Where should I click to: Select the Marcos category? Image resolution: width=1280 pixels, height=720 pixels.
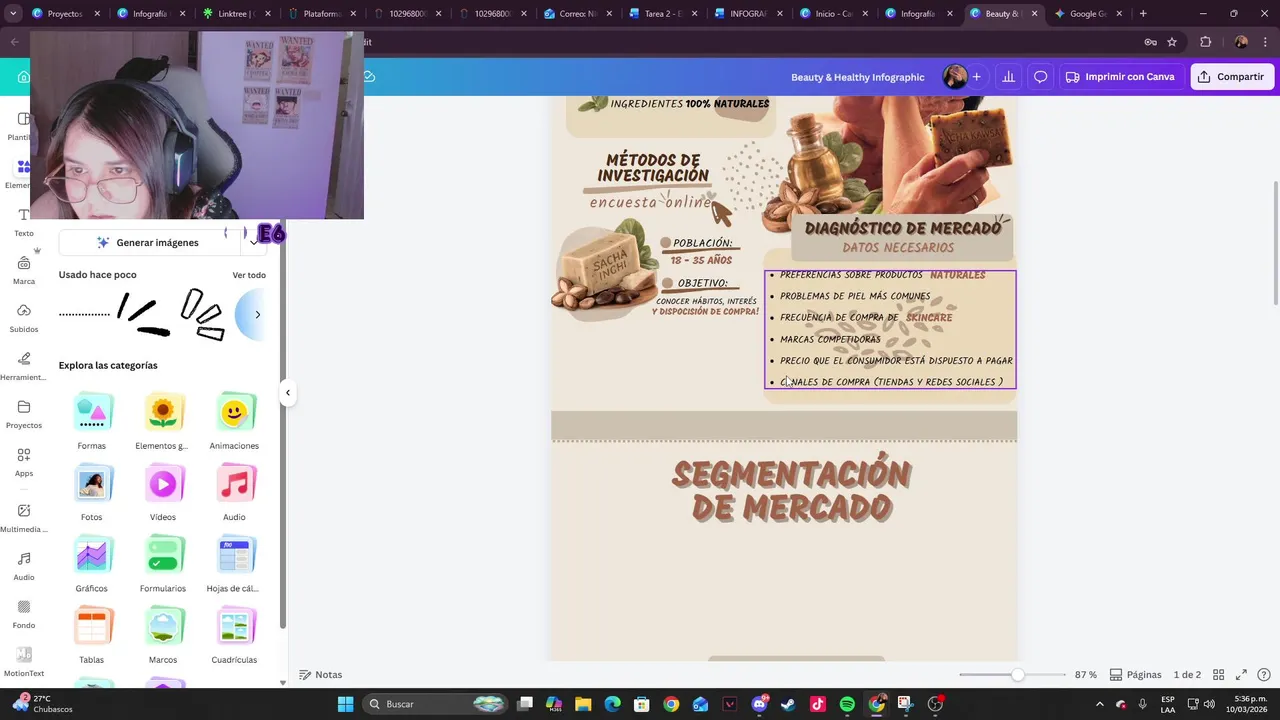(162, 636)
